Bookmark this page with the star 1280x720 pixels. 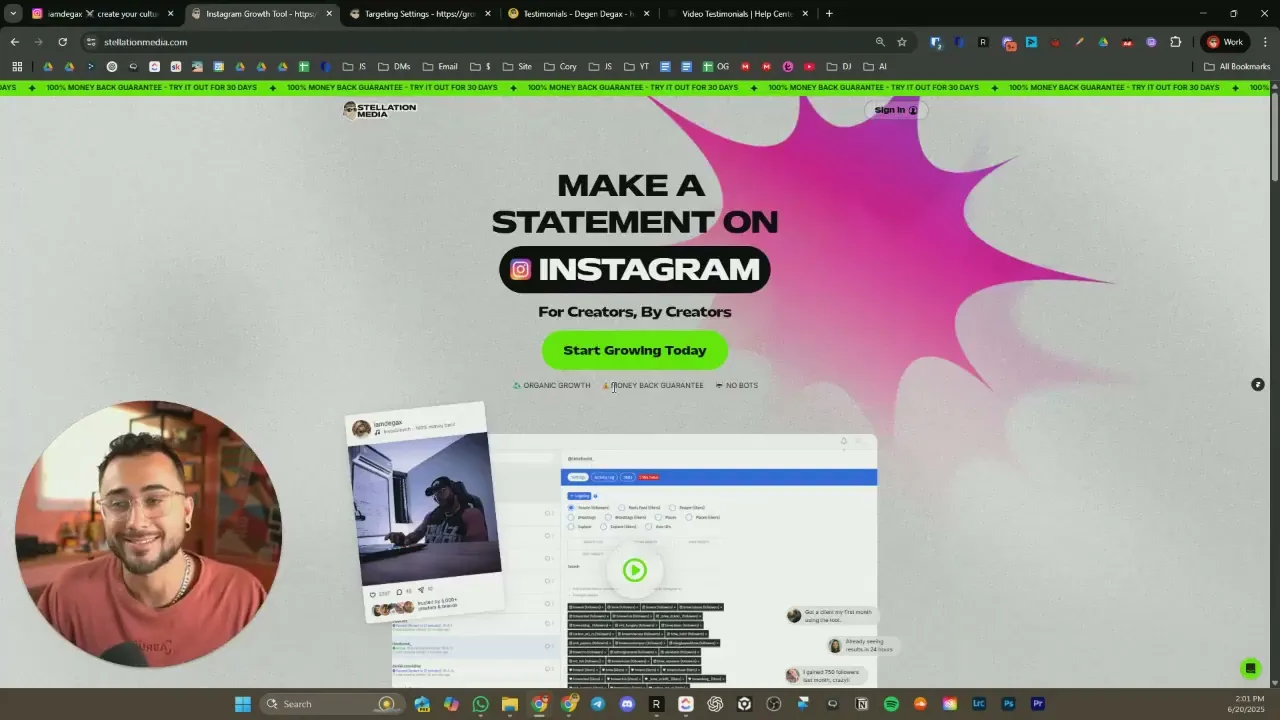(902, 42)
